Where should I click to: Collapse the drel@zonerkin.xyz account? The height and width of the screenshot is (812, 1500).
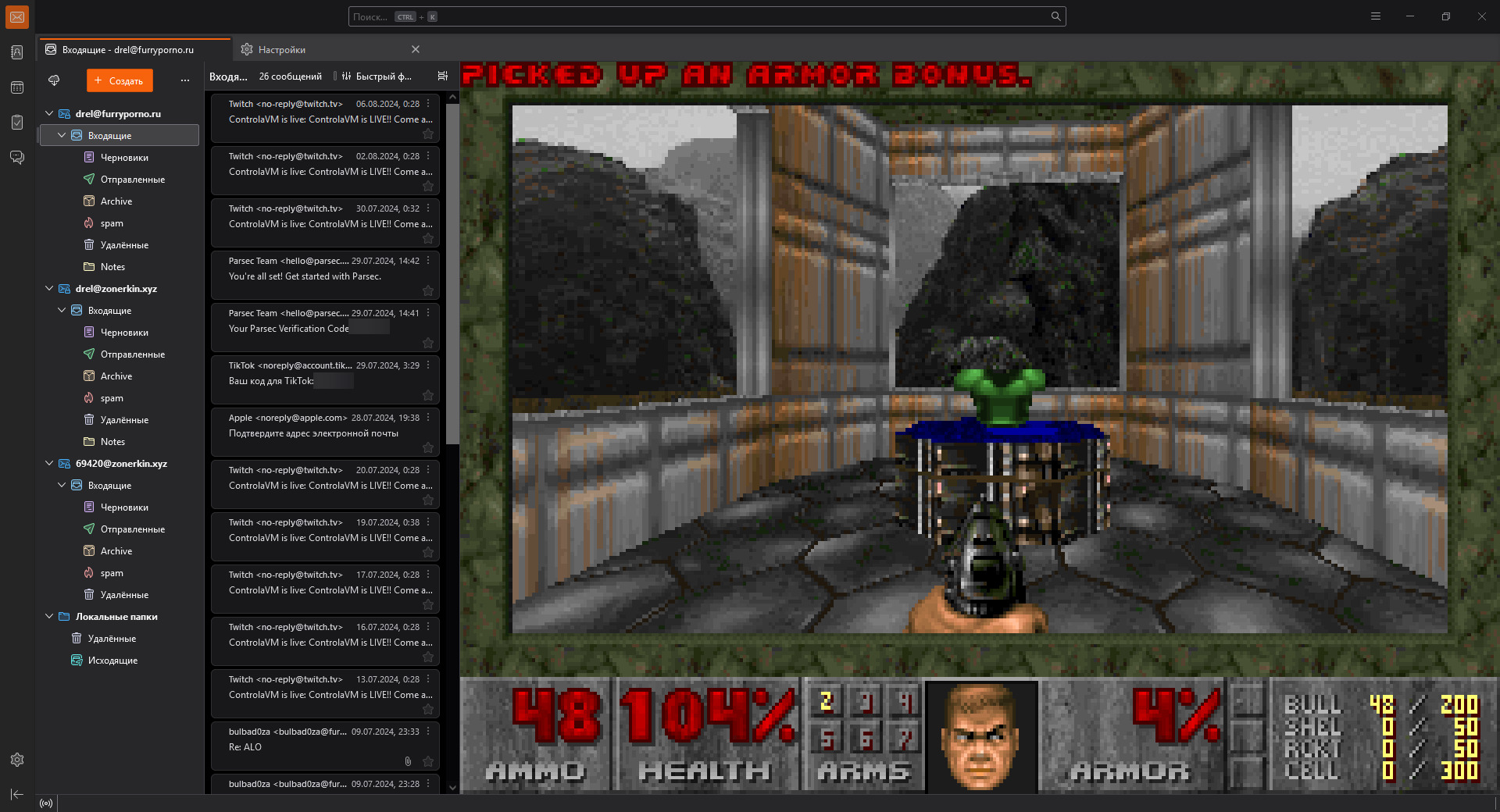point(49,288)
